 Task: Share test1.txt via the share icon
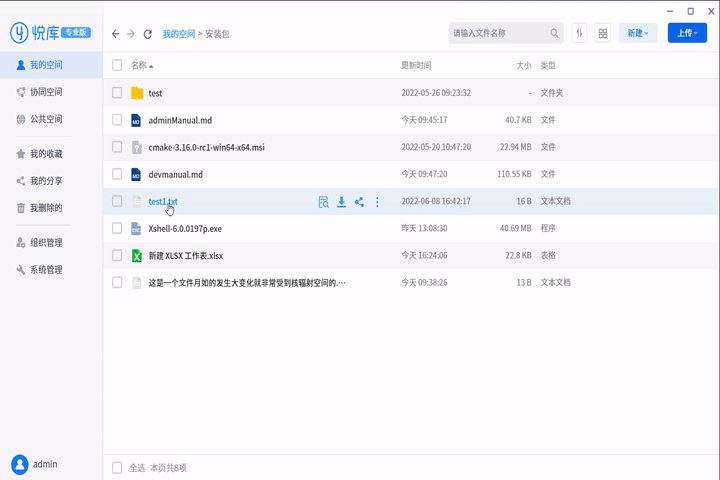point(359,202)
